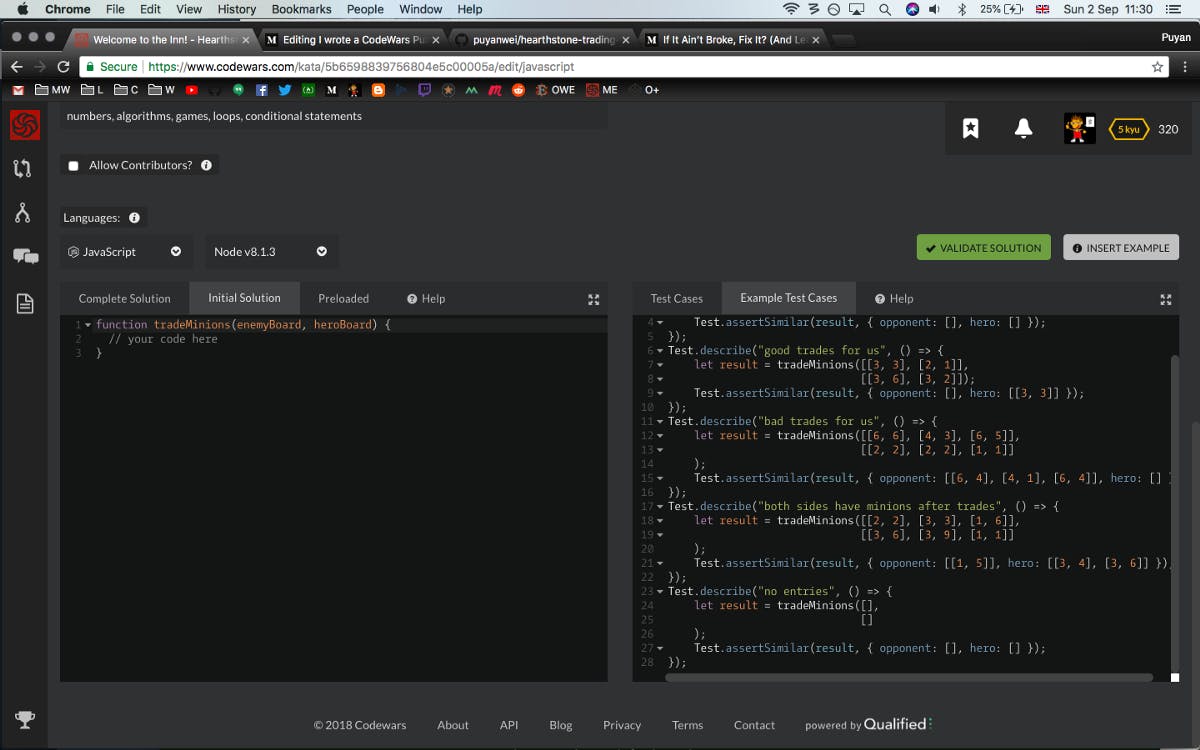Screen dimensions: 1200x750
Task: Click the Codewars logo in the sidebar
Action: [x=25, y=125]
